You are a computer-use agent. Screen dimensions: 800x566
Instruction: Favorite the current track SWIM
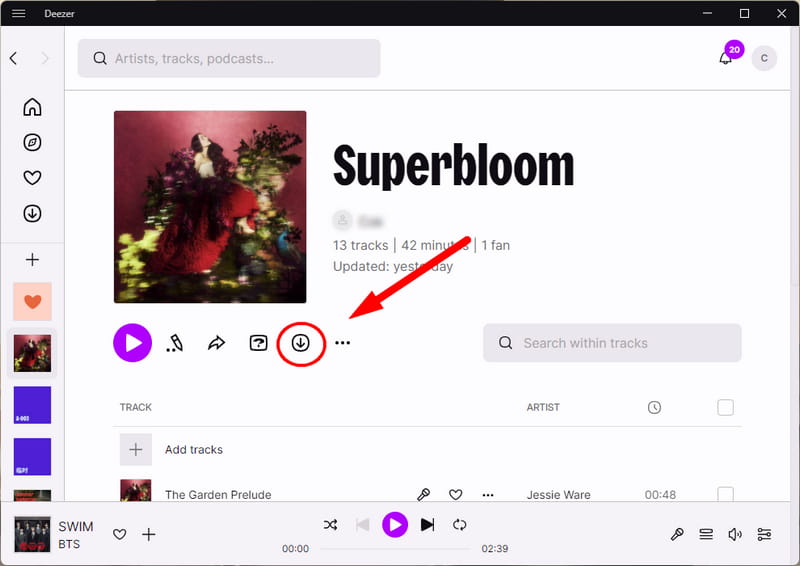[x=119, y=534]
